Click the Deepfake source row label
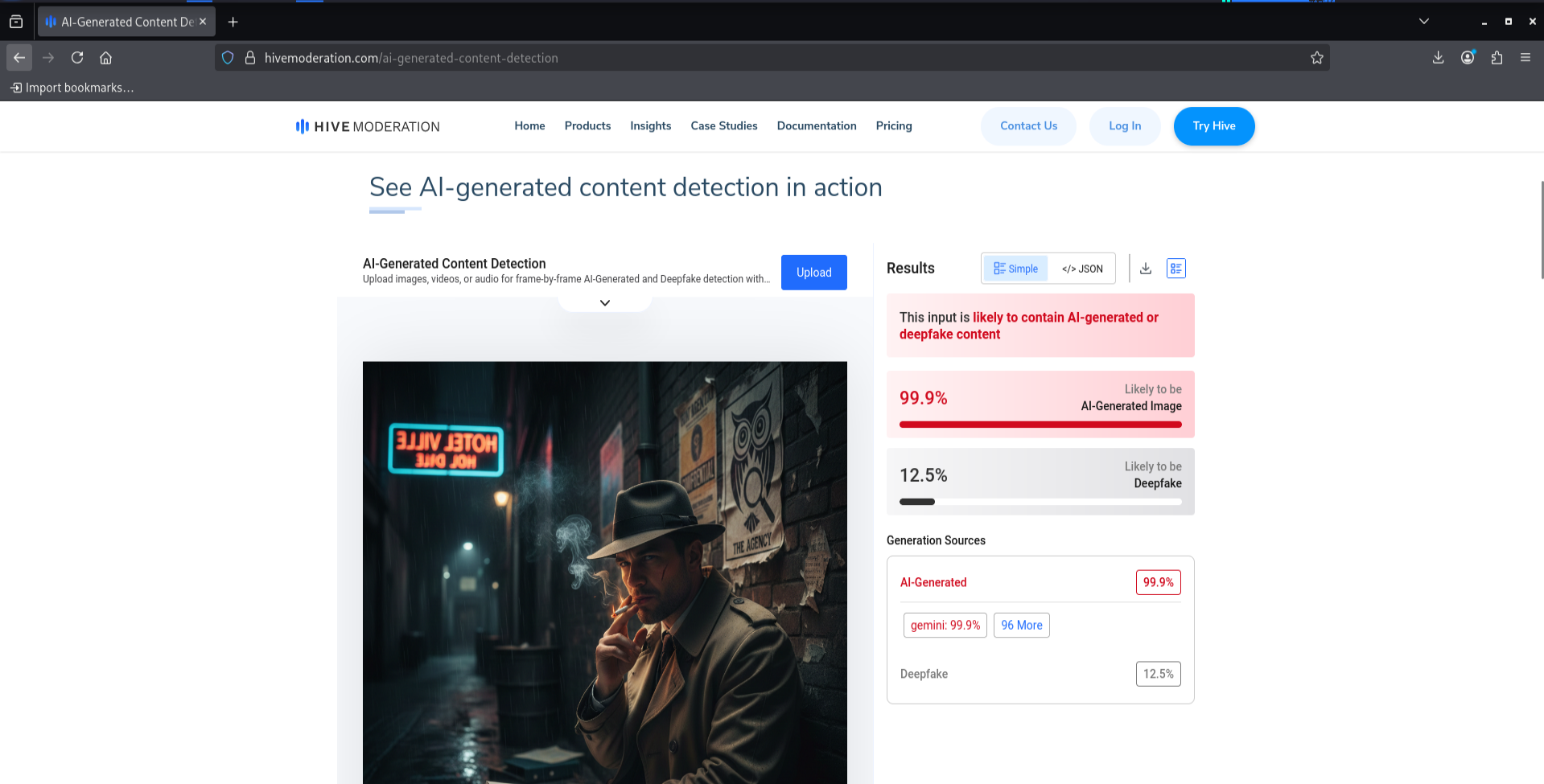The width and height of the screenshot is (1544, 784). point(924,674)
